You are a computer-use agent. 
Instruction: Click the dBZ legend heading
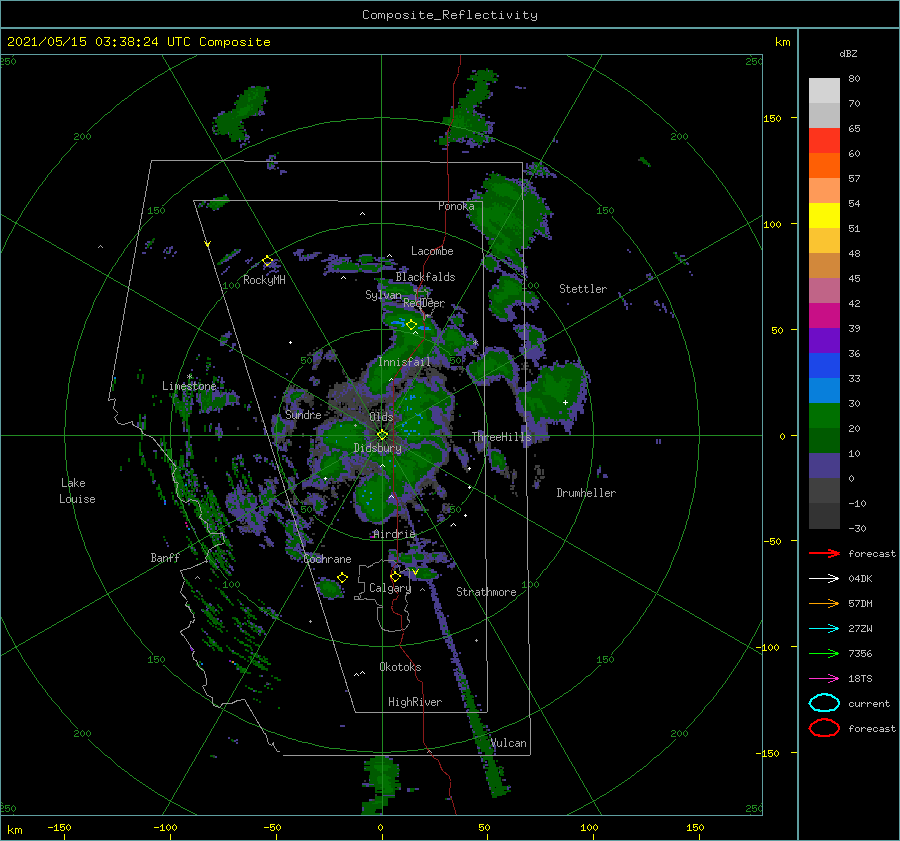point(848,53)
